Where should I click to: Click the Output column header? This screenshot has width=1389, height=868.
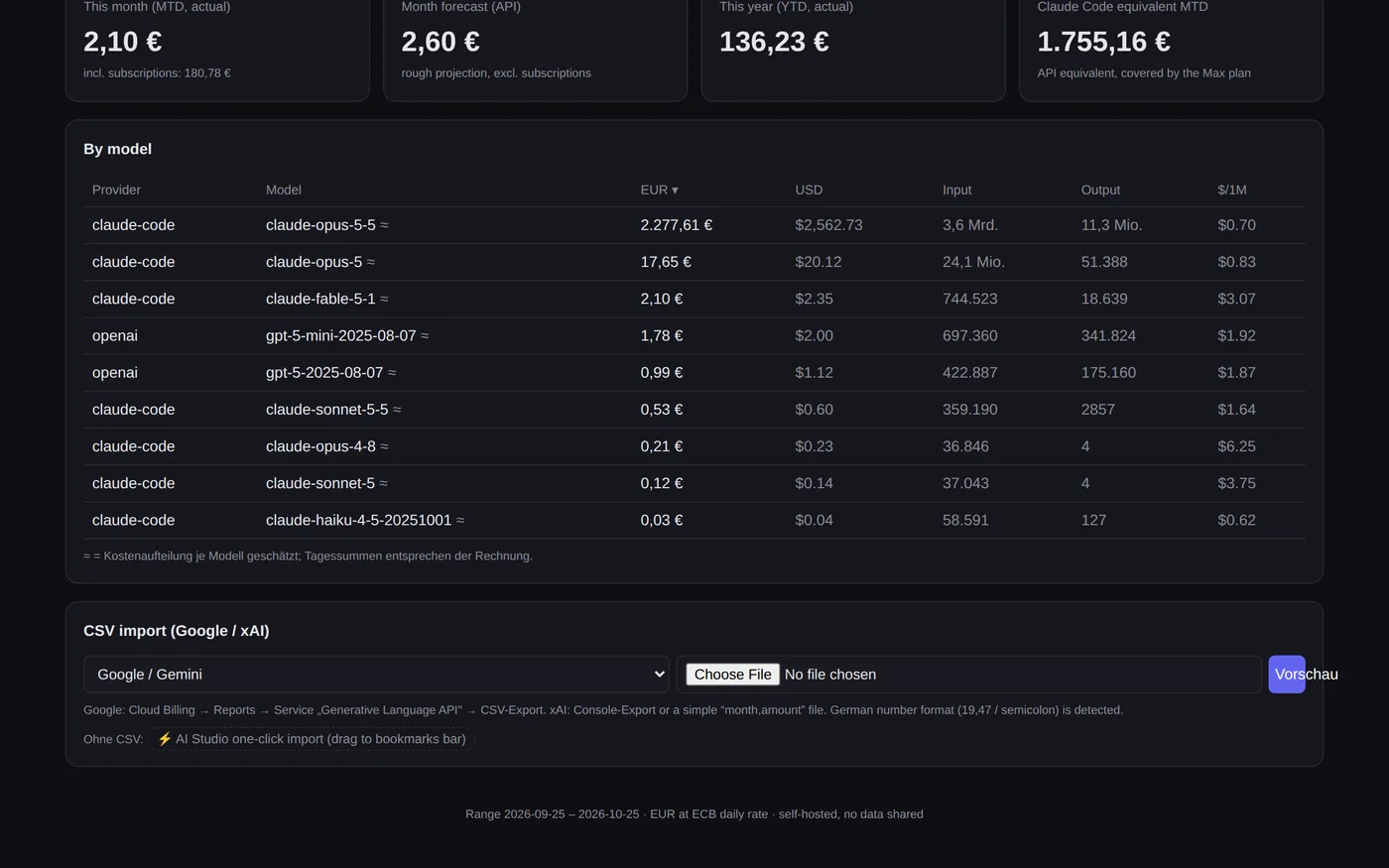tap(1100, 189)
